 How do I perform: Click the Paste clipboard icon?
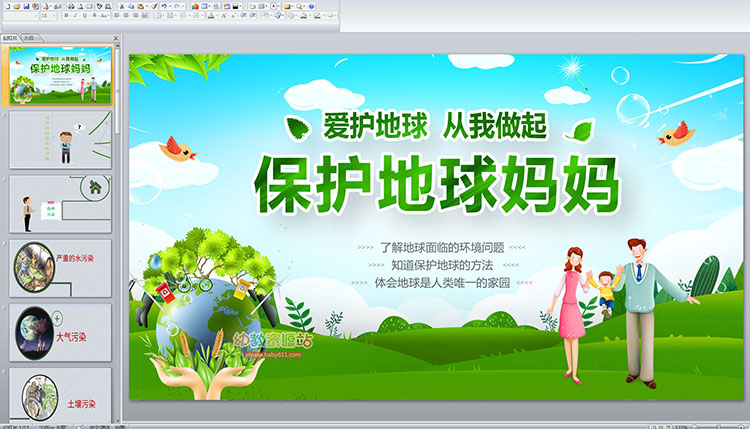140,7
